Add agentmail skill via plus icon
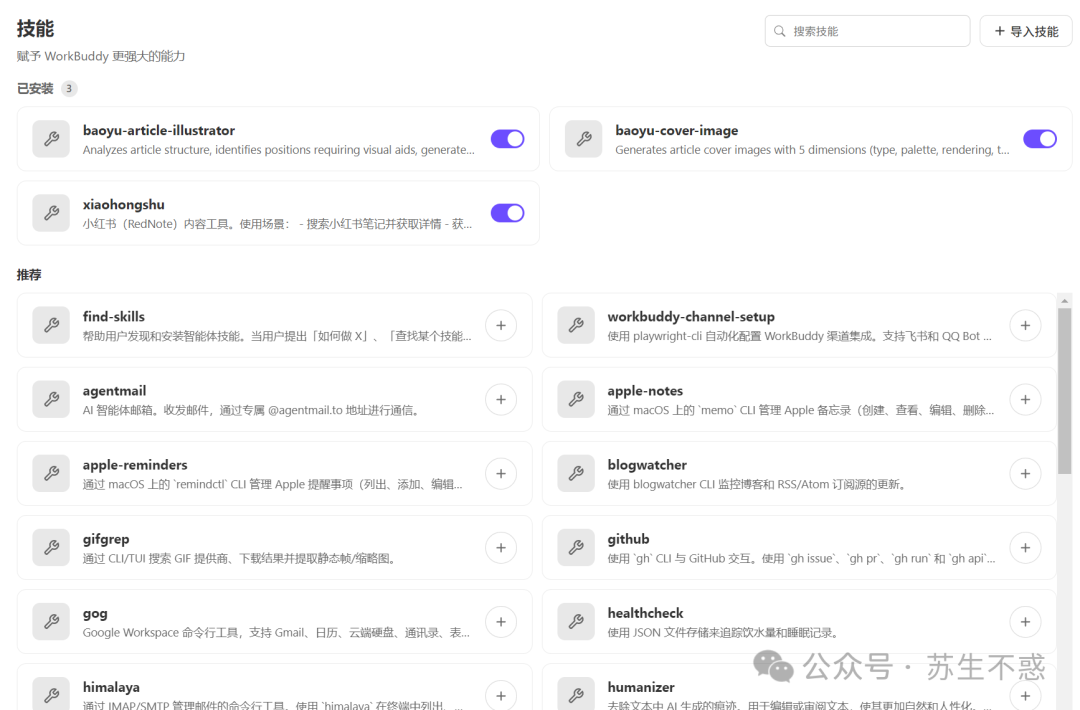The image size is (1080, 710). 501,399
